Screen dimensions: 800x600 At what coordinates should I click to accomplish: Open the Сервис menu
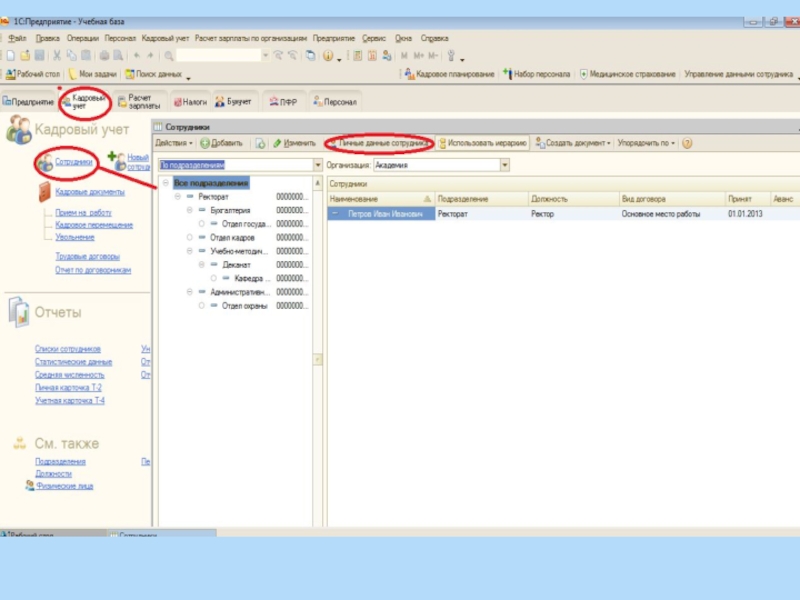374,37
